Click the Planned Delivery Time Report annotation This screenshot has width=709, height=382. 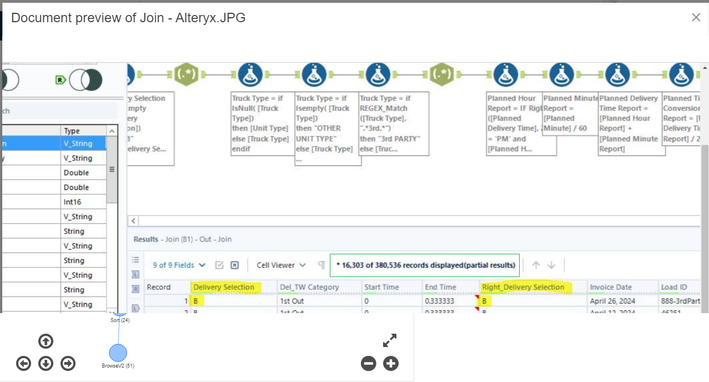click(631, 123)
